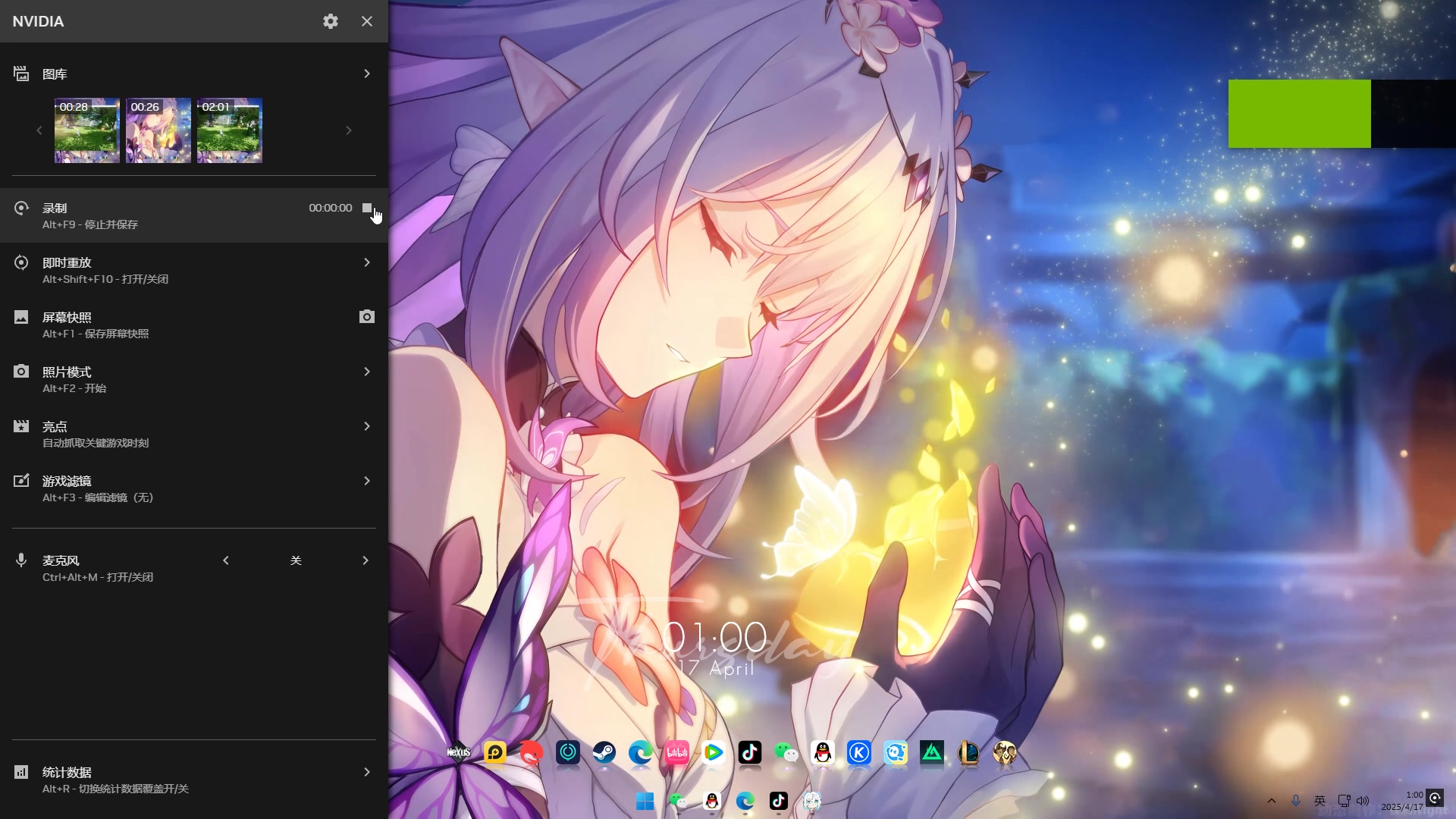Switch to QQ on the Windows taskbar
The image size is (1456, 819).
click(712, 801)
